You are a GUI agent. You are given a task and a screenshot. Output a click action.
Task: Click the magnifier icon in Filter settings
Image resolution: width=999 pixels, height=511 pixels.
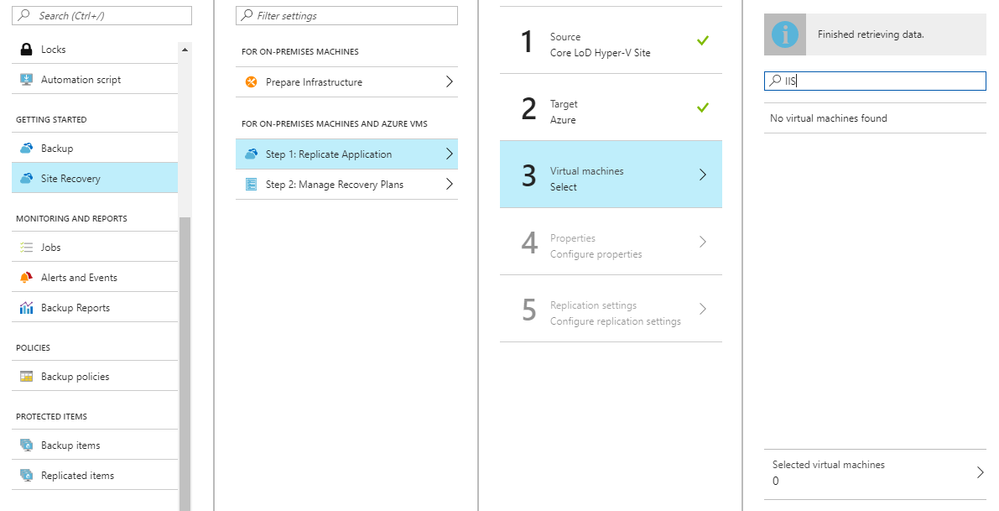point(247,15)
